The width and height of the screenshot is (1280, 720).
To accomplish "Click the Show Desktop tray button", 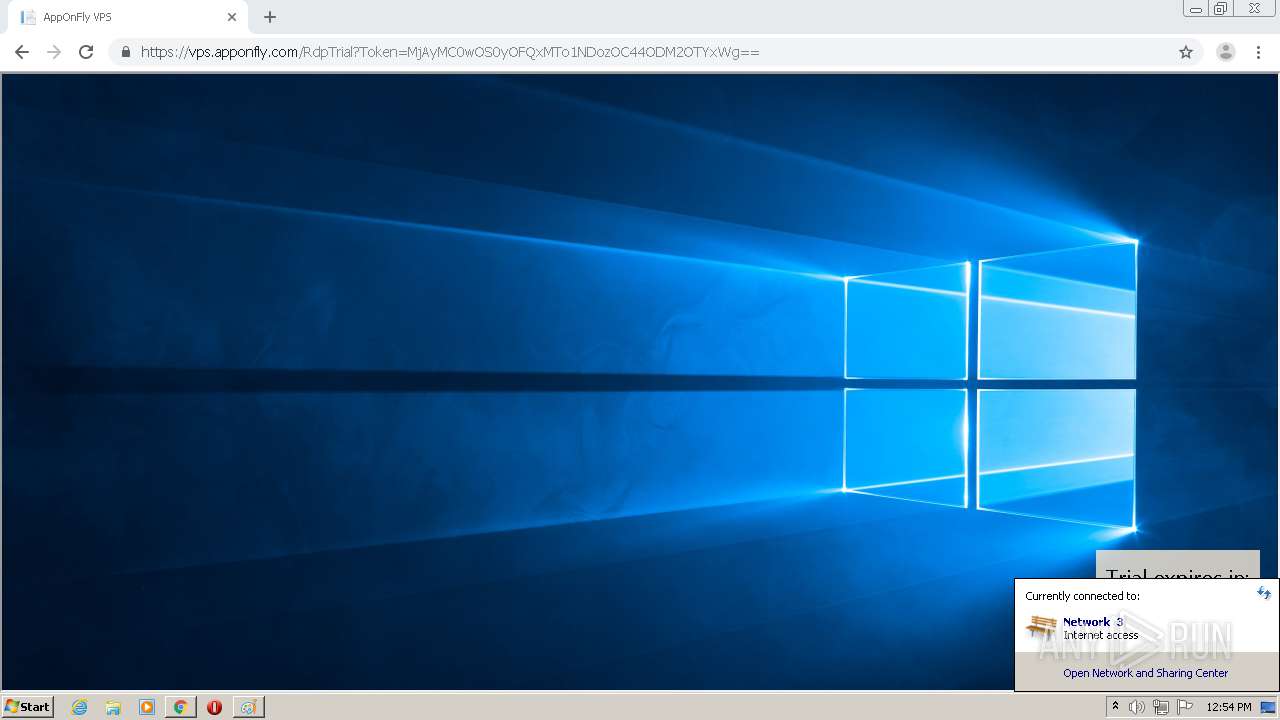I will (1268, 707).
